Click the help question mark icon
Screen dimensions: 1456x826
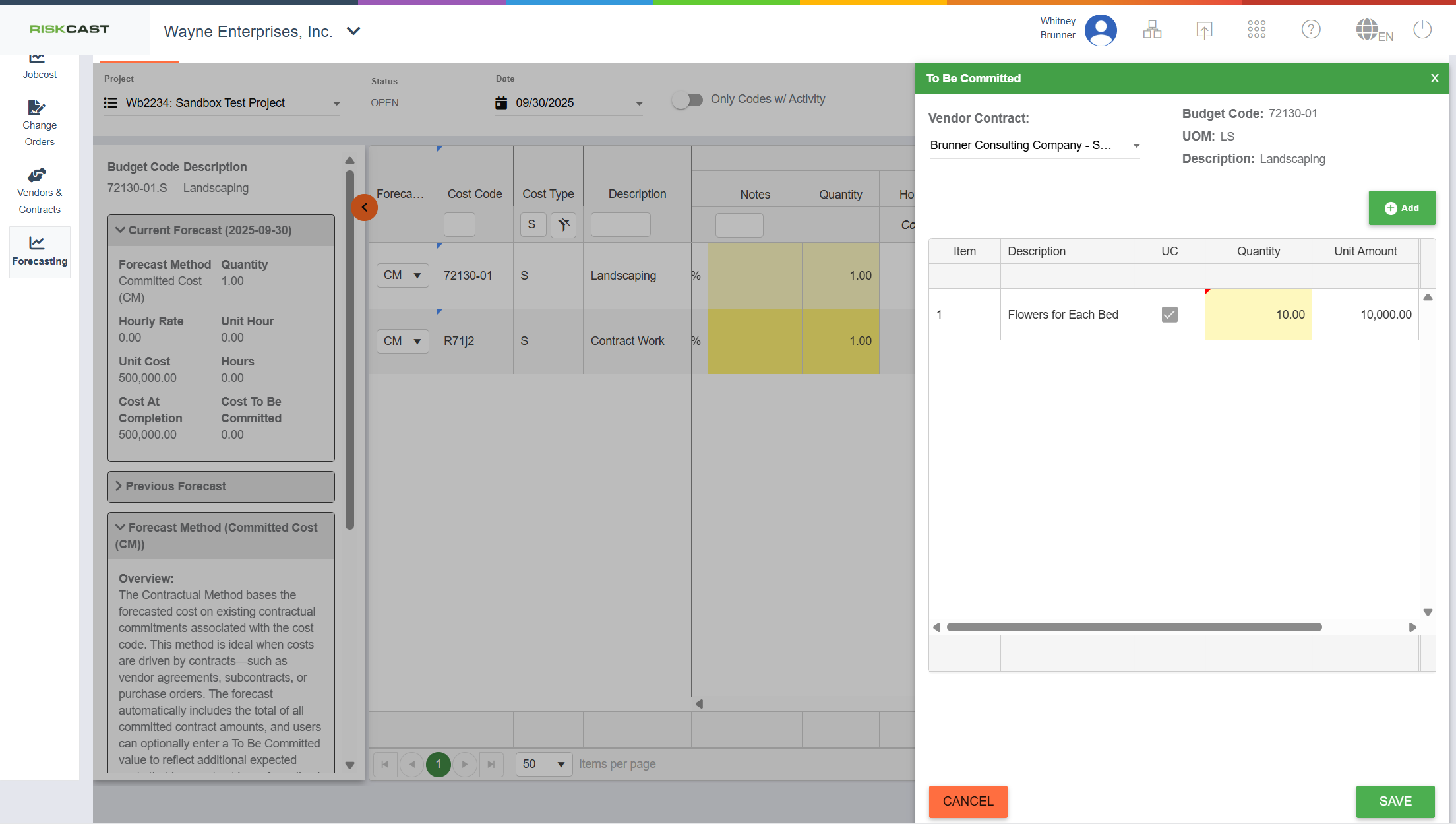point(1310,30)
